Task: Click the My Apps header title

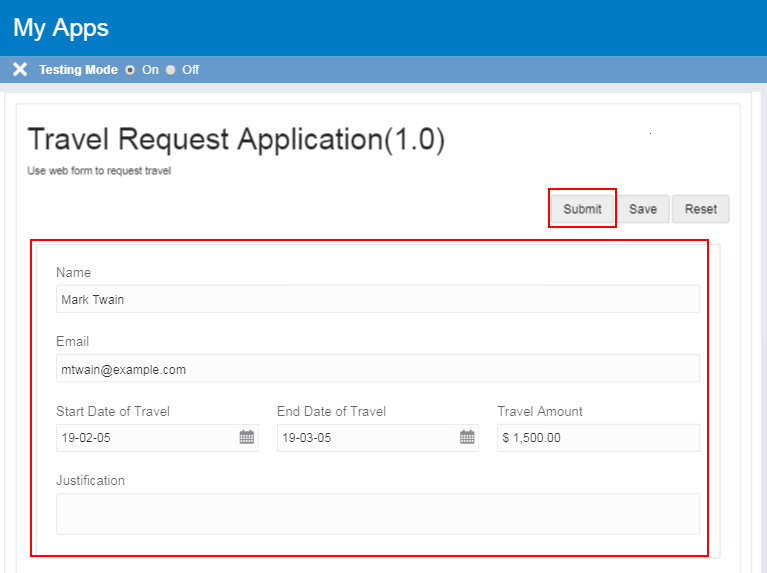Action: (61, 28)
